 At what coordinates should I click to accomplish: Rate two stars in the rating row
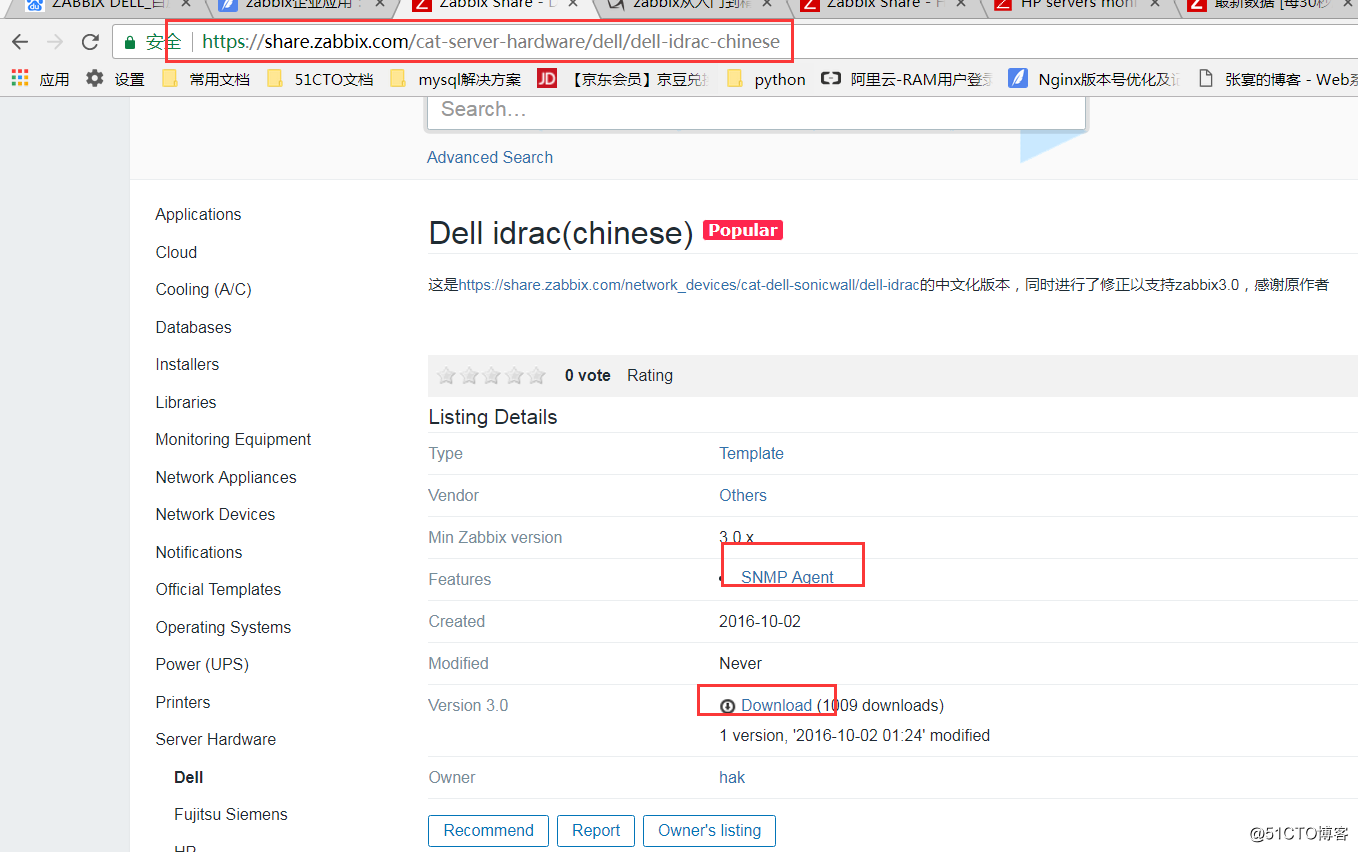click(469, 376)
